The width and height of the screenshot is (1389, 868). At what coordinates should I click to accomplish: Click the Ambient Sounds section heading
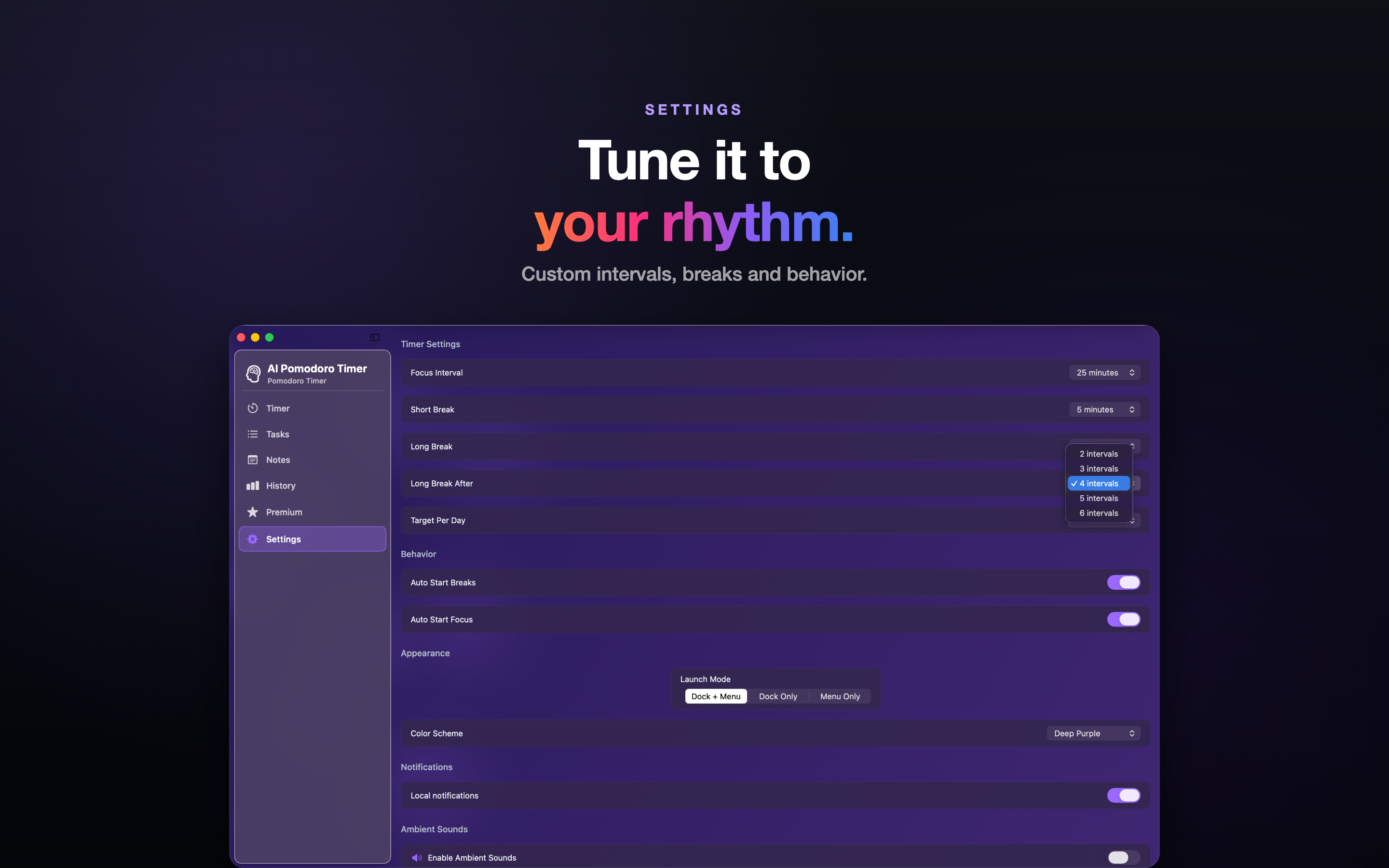coord(434,829)
